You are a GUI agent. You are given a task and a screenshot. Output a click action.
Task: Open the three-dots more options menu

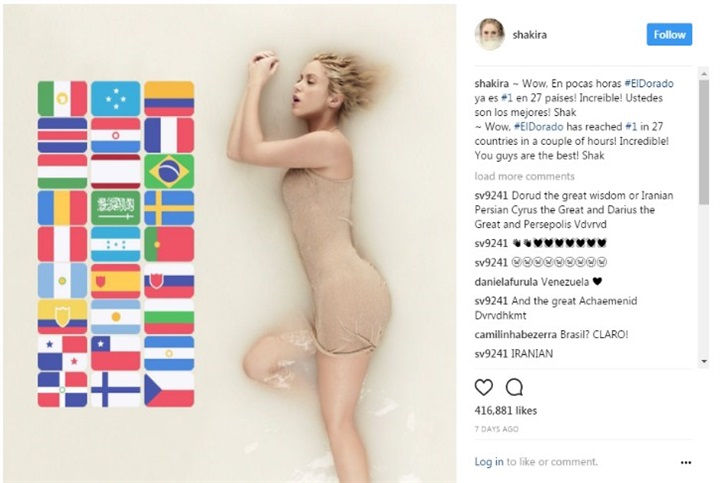point(686,462)
